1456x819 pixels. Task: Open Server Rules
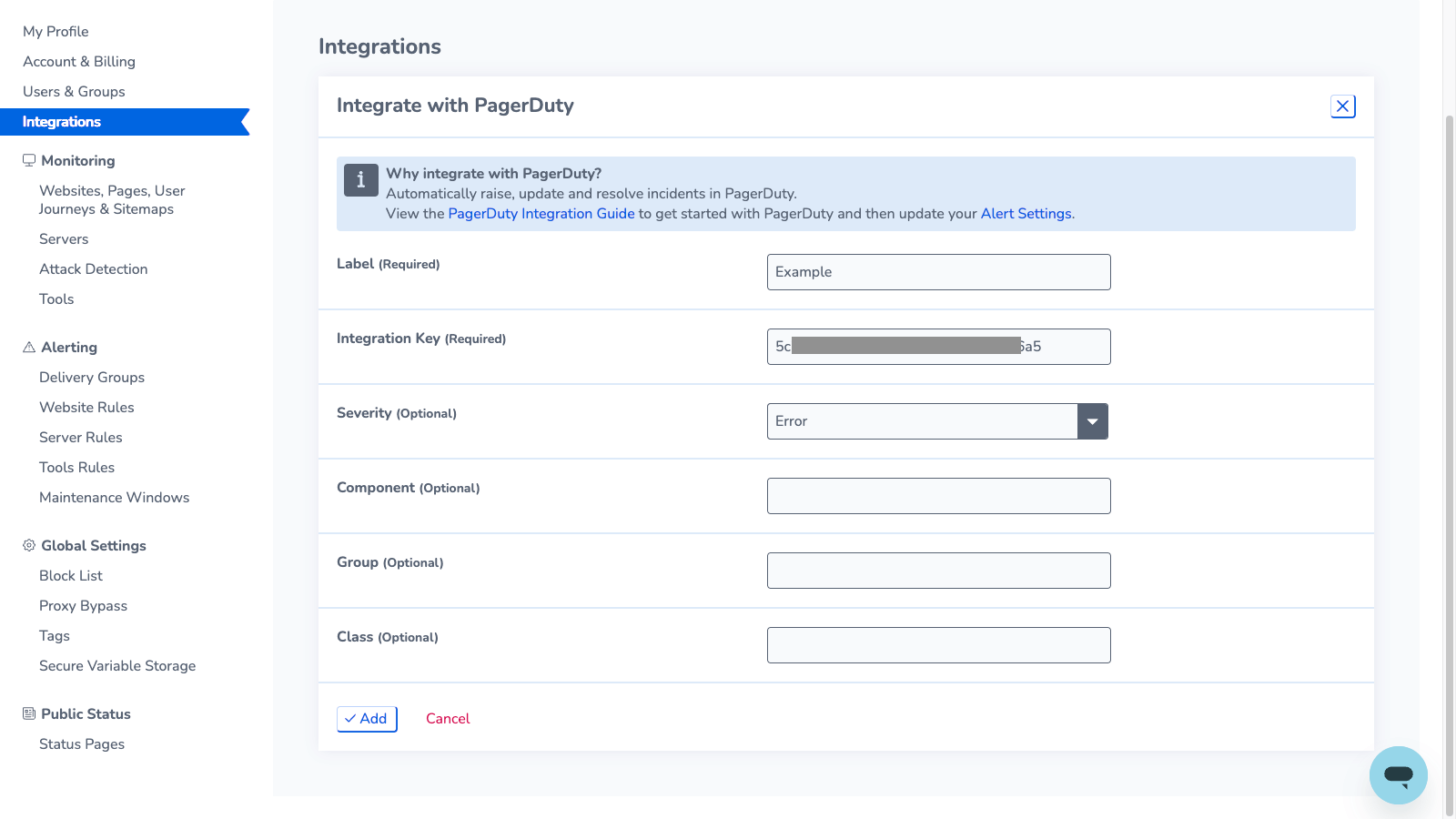click(81, 438)
